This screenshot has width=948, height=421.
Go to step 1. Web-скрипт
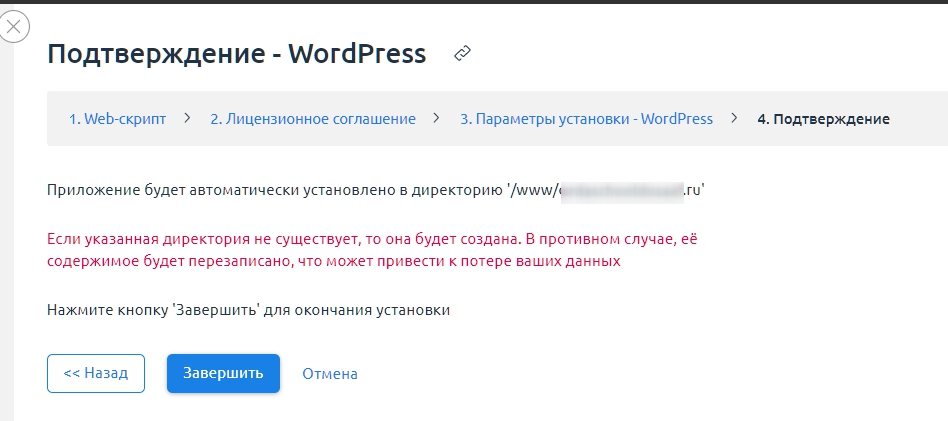click(x=117, y=119)
